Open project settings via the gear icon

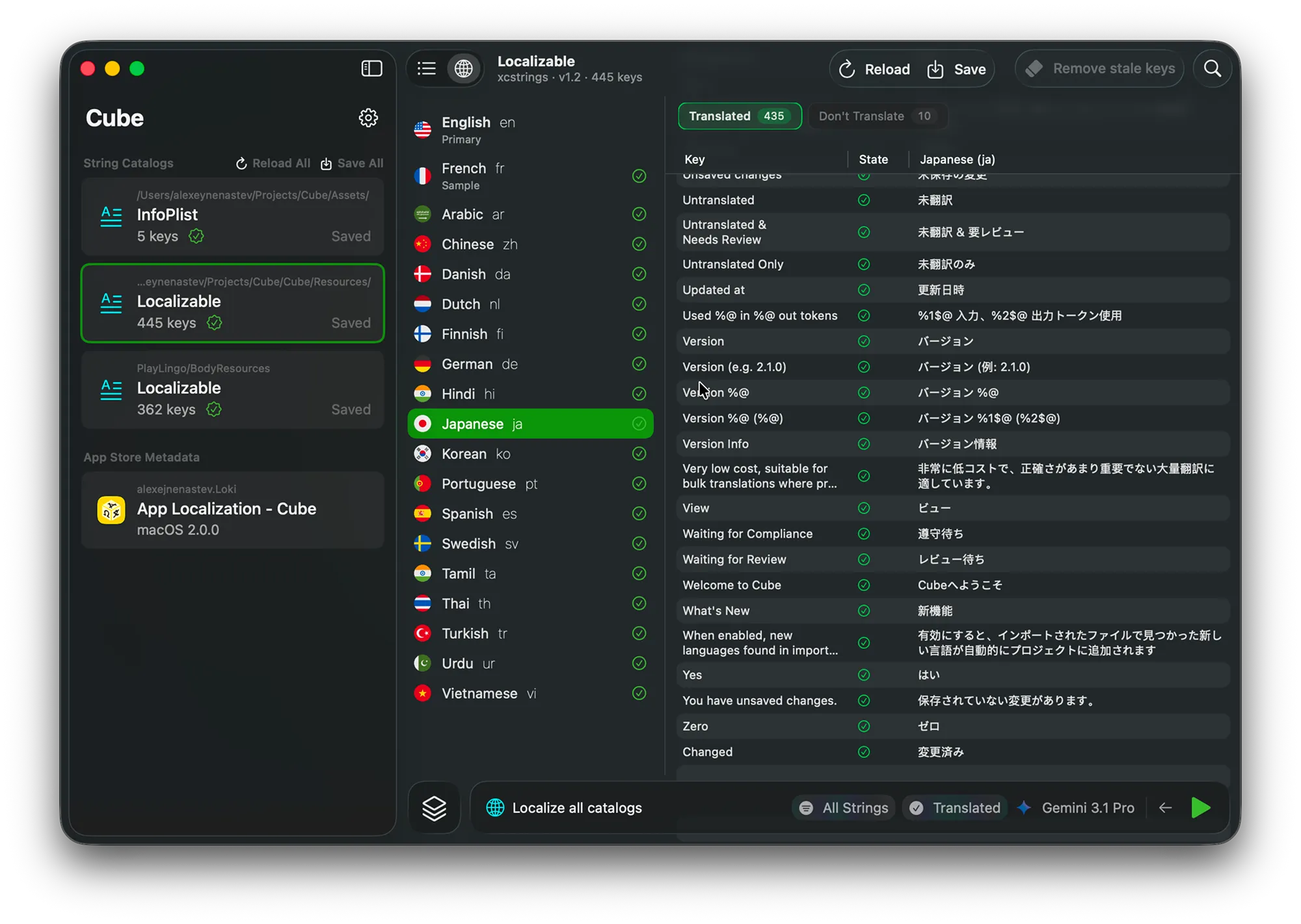pyautogui.click(x=368, y=118)
